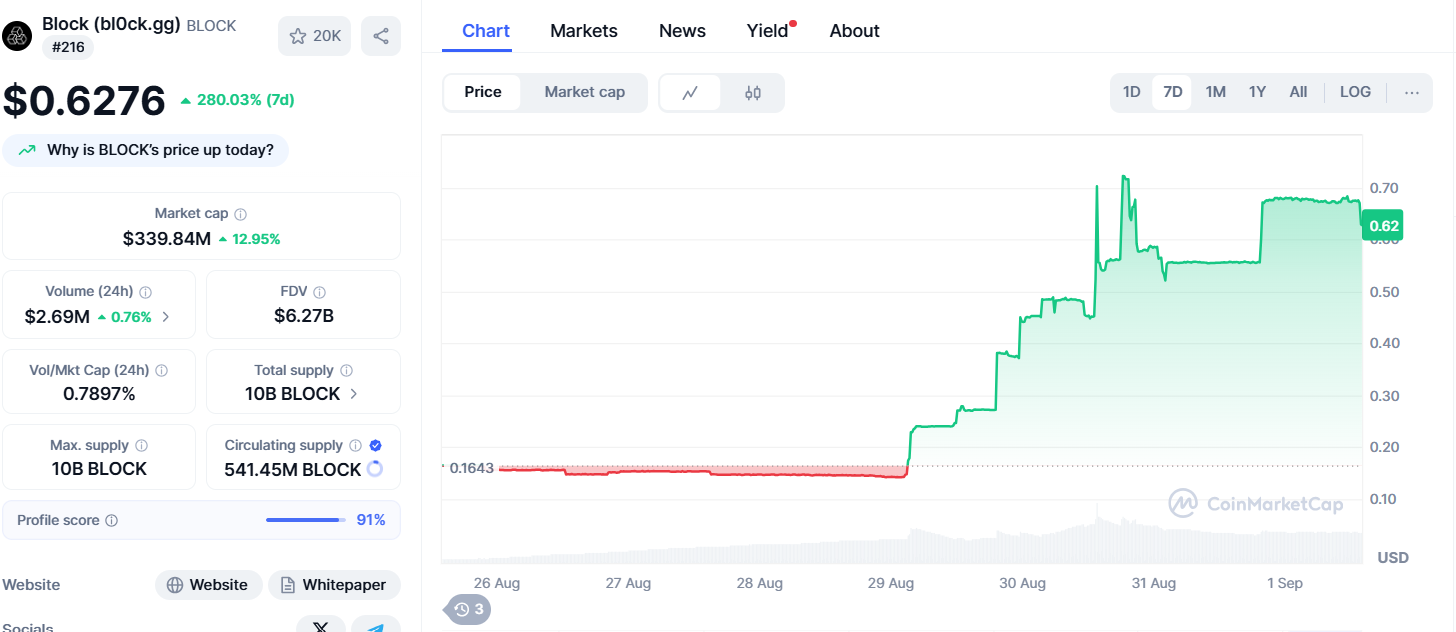Expand the Volume (24h) chevron
This screenshot has height=632, width=1456.
click(x=166, y=317)
